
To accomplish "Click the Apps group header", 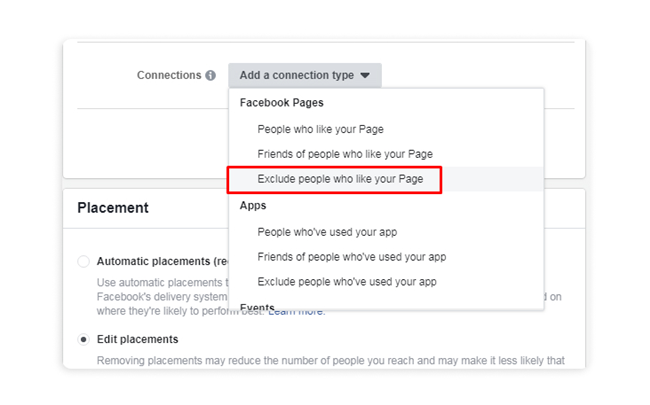I will [x=253, y=206].
